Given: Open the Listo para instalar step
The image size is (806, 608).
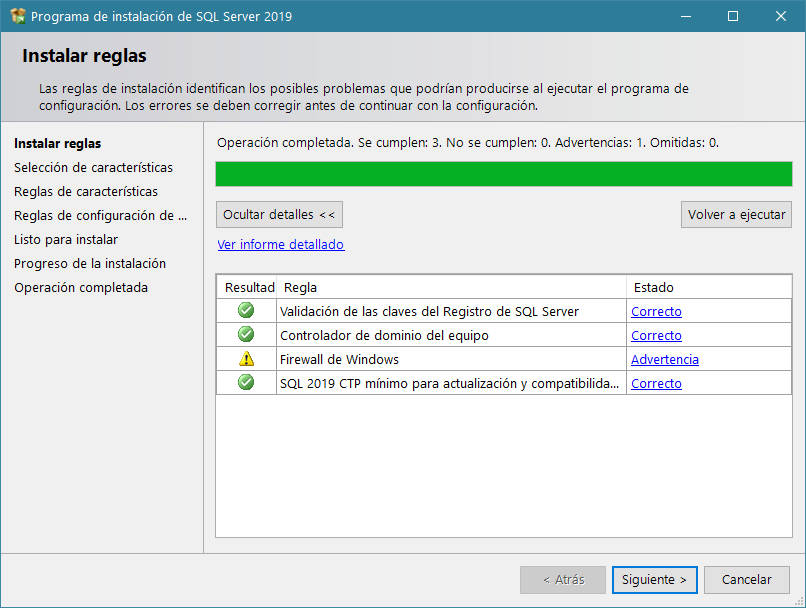Looking at the screenshot, I should click(x=66, y=239).
